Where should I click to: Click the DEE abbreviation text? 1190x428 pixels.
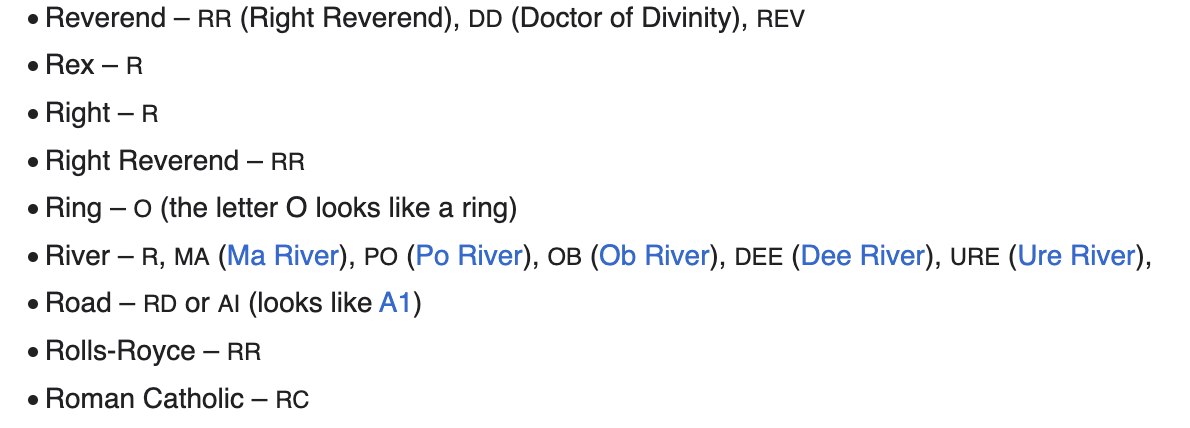click(759, 257)
